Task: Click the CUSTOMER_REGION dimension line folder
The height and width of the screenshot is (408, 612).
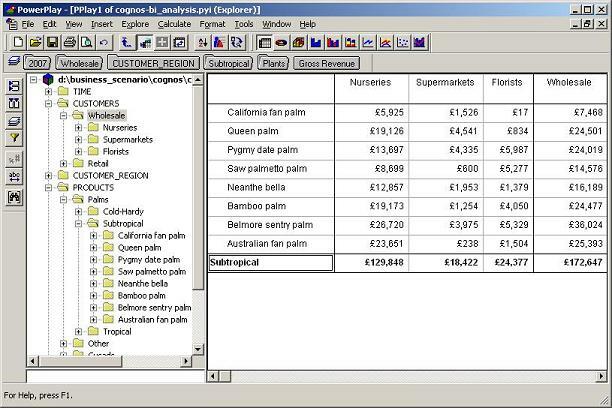Action: (153, 63)
